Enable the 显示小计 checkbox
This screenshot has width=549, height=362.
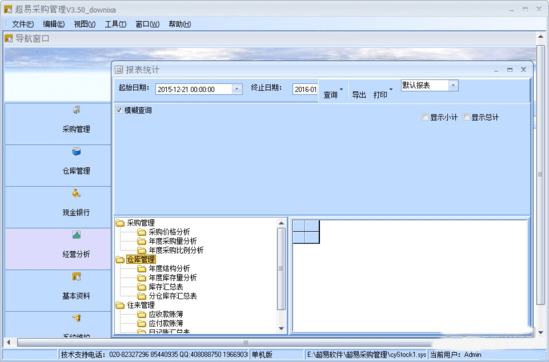[x=425, y=117]
